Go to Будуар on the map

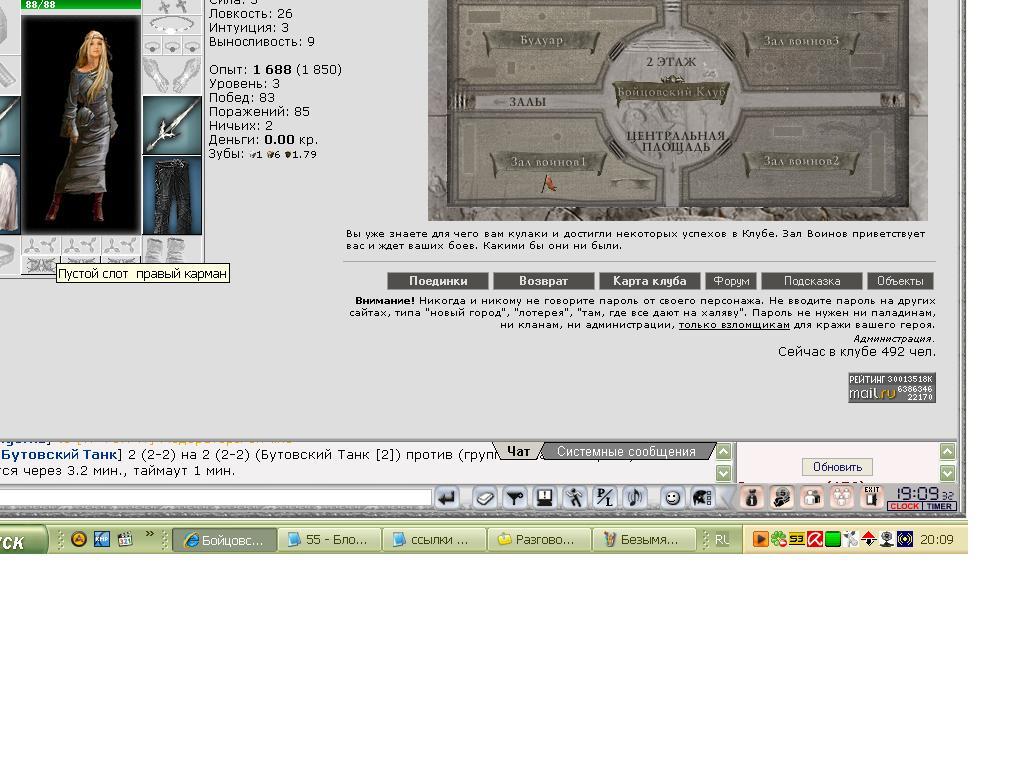point(541,40)
